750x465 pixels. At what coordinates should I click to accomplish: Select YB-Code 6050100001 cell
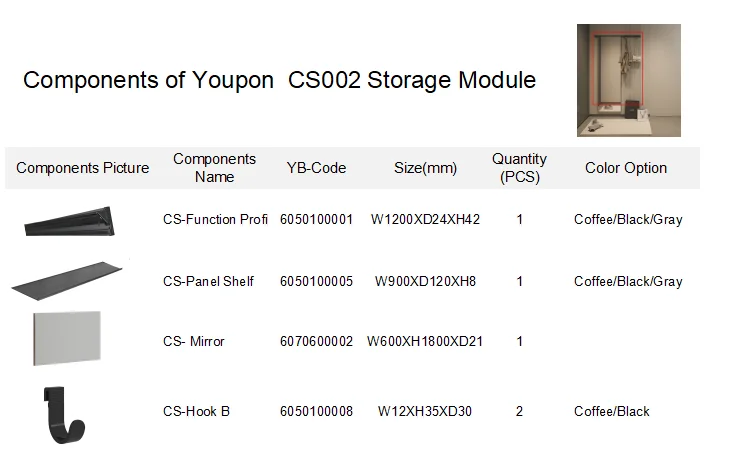click(x=316, y=219)
